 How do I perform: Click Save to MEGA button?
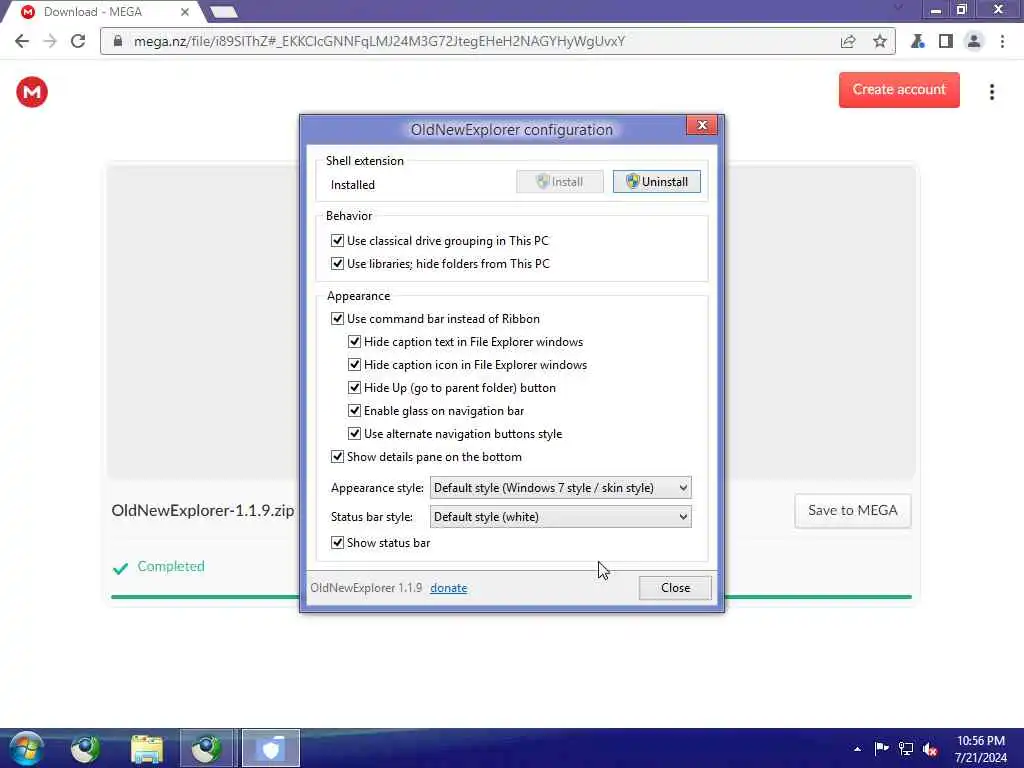(x=852, y=511)
